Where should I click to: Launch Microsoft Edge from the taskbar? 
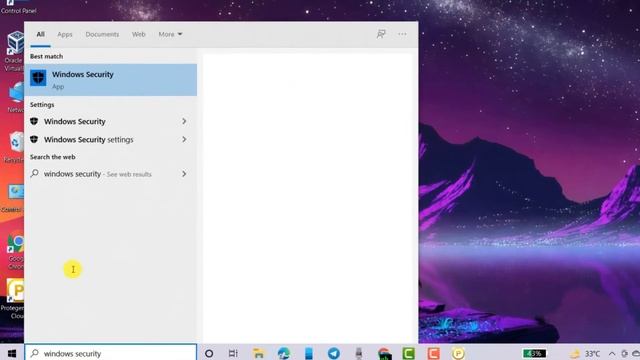284,353
